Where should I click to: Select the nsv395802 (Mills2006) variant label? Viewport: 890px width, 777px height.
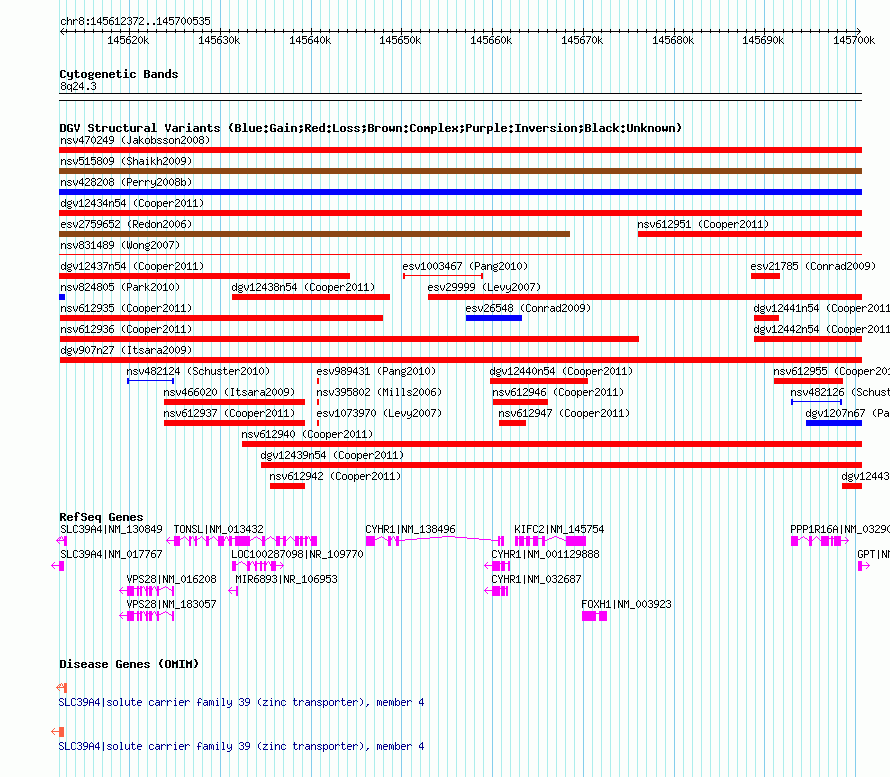tap(379, 392)
